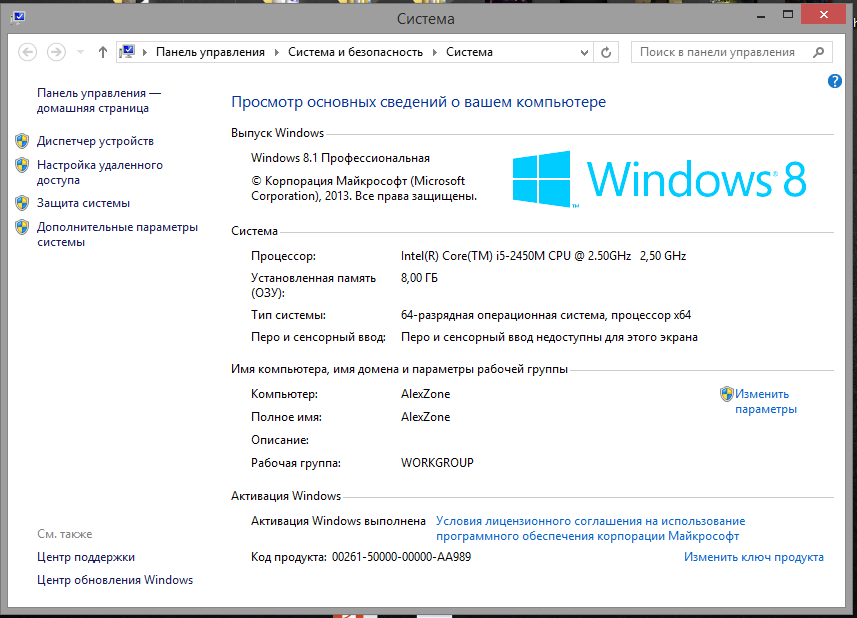
Task: Click the computer icon in address bar
Action: [x=127, y=52]
